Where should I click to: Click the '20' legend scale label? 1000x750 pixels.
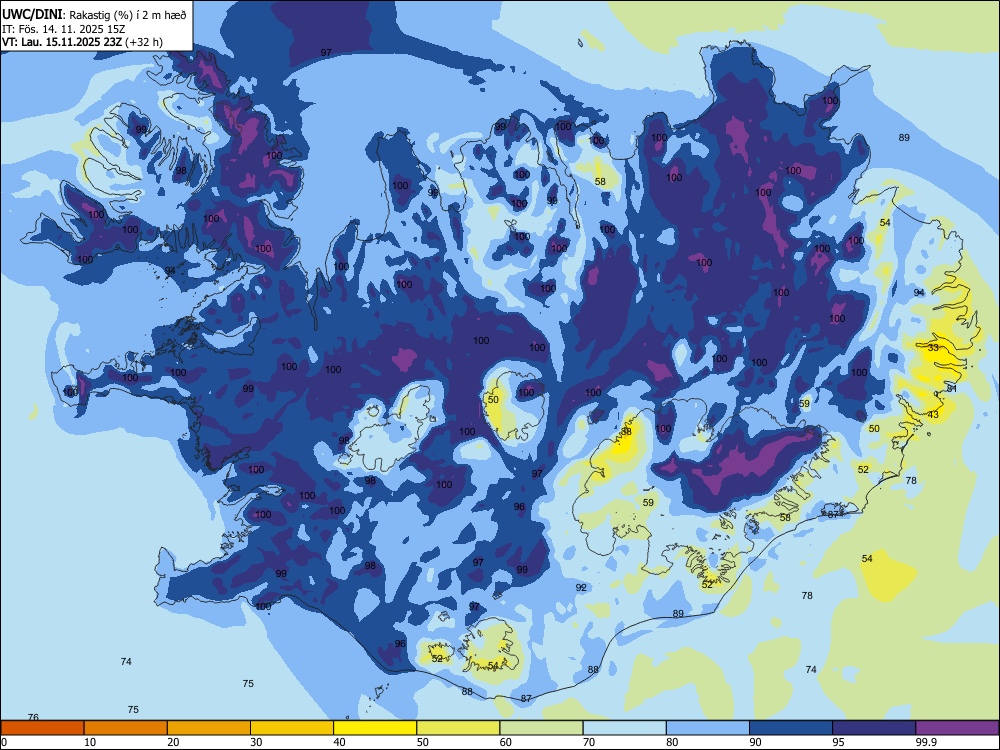pos(173,742)
